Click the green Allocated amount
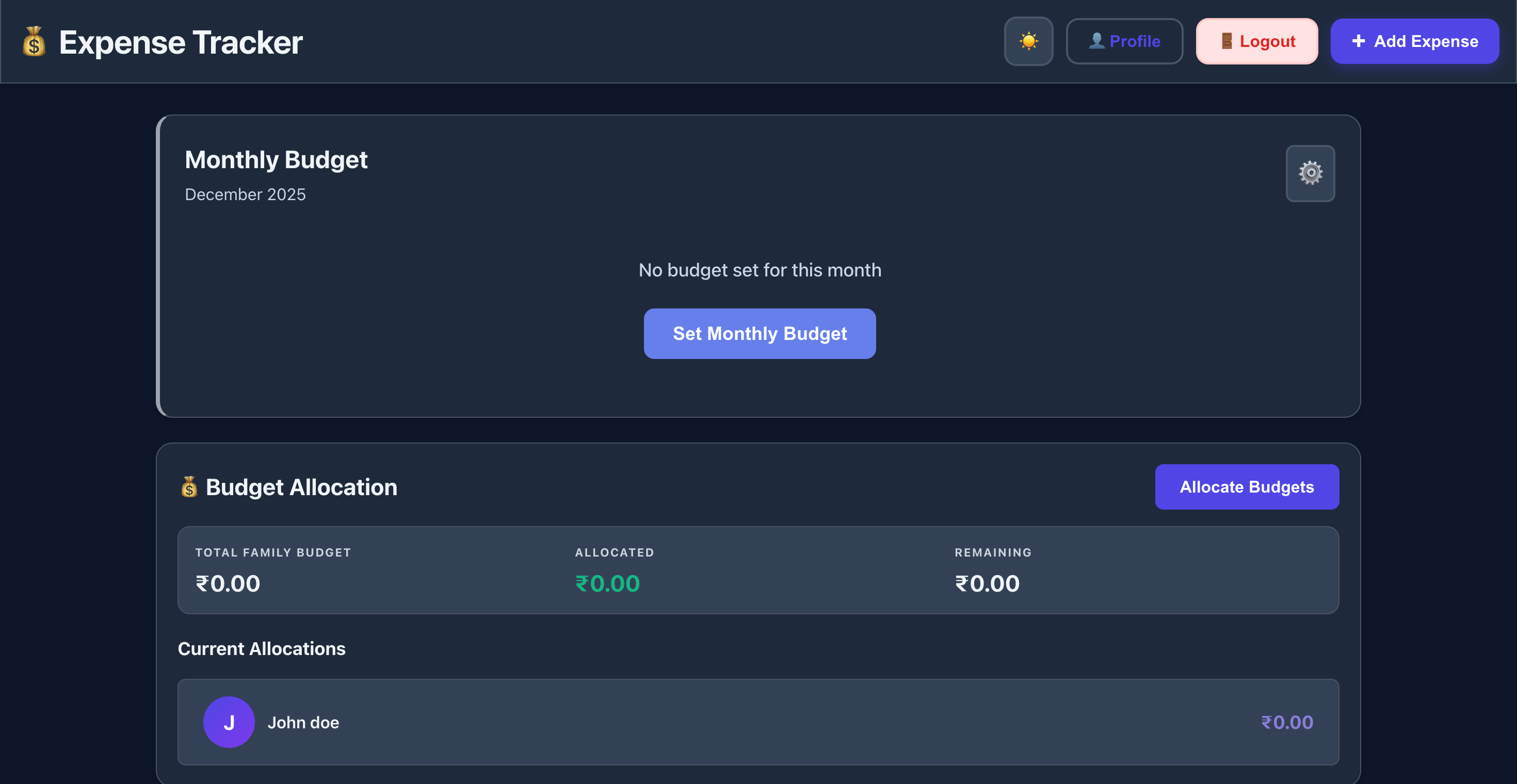 (607, 583)
